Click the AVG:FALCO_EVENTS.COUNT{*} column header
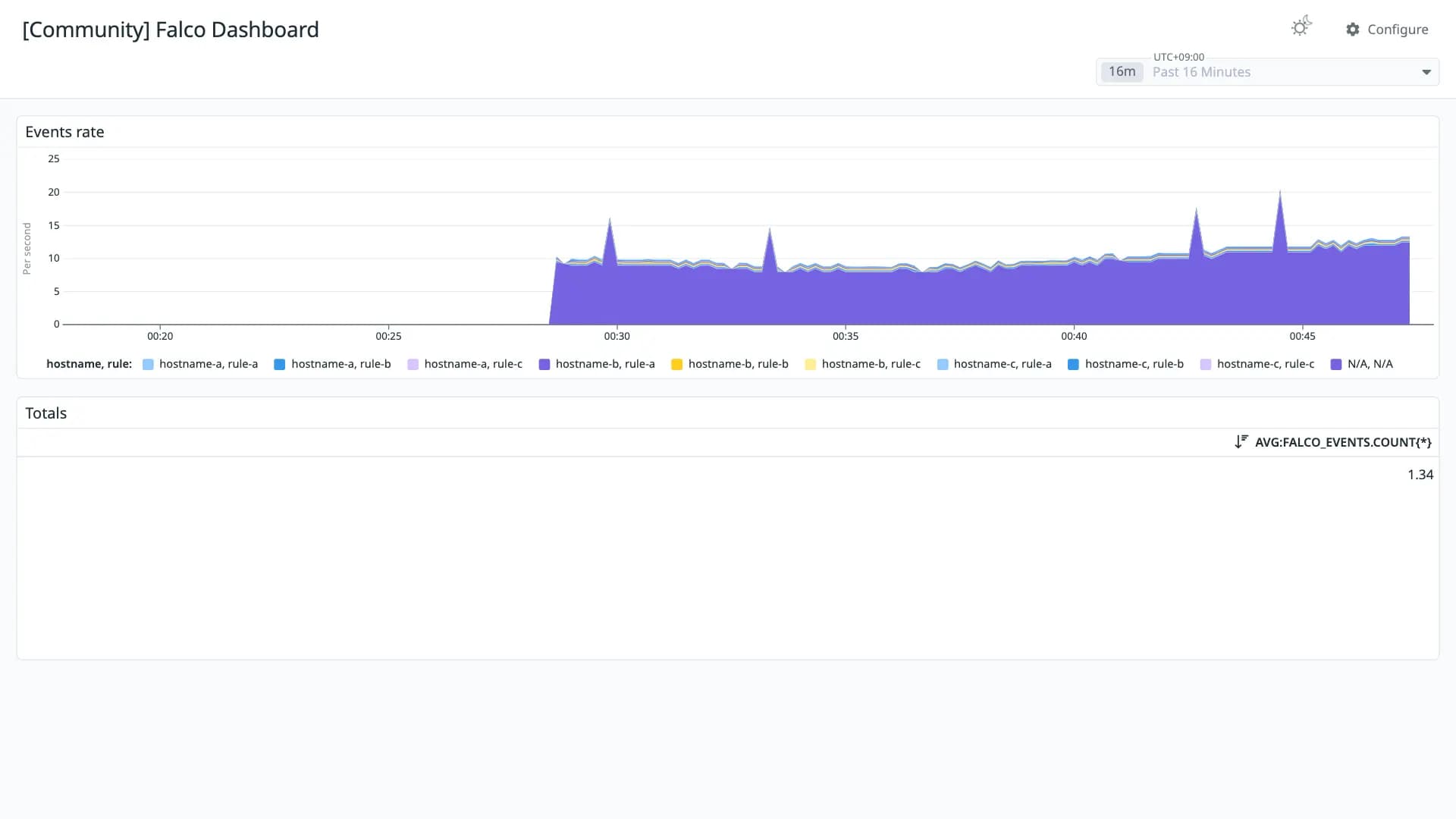The height and width of the screenshot is (819, 1456). 1343,442
